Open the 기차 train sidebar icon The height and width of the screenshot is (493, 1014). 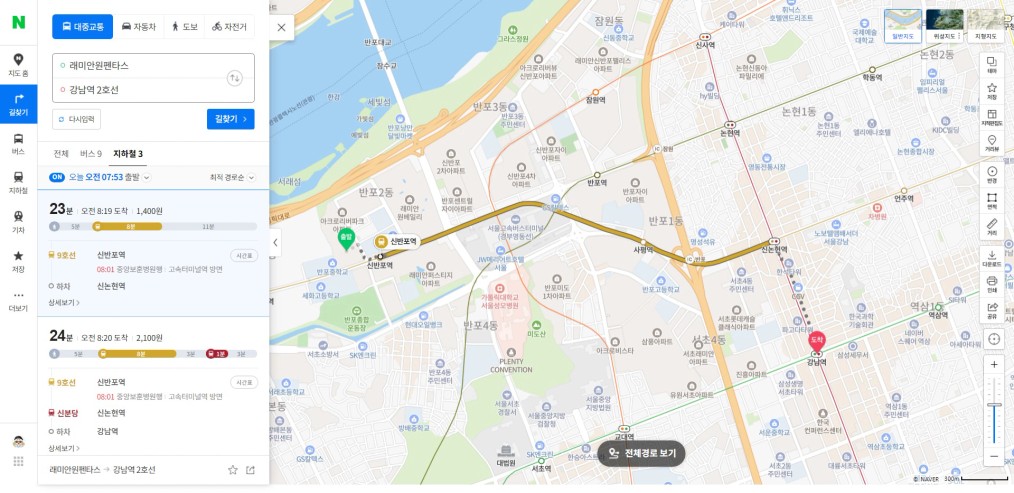coord(18,223)
